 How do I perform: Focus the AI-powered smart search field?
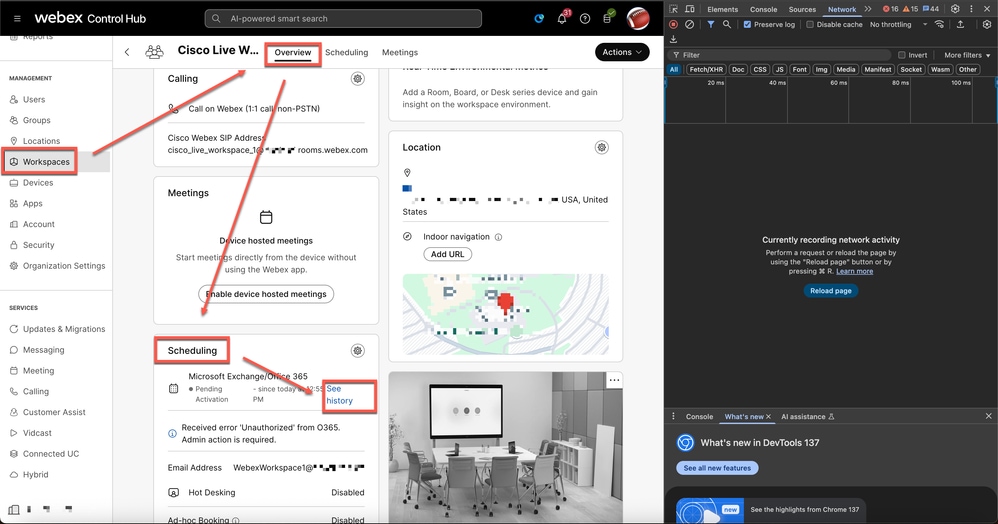coord(343,18)
